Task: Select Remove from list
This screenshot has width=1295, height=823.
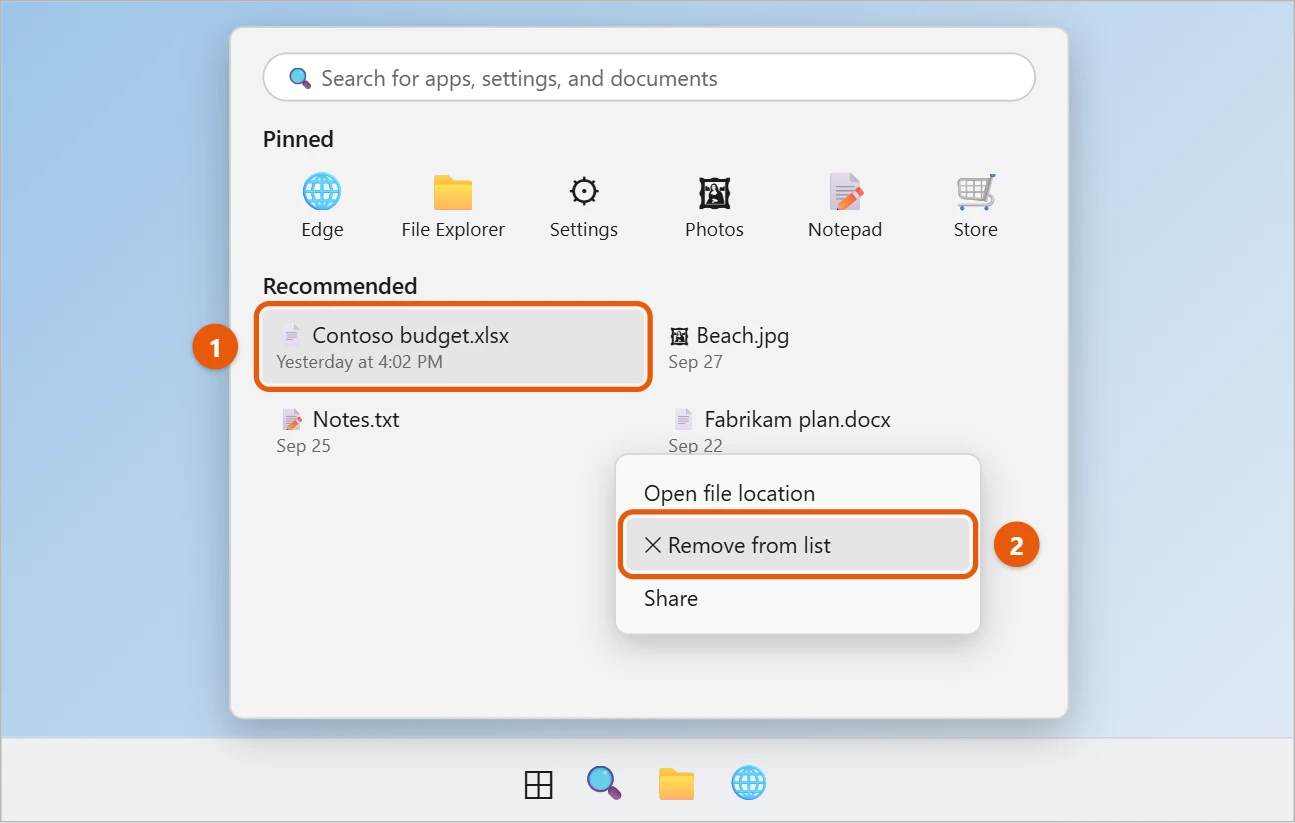Action: pyautogui.click(x=798, y=545)
